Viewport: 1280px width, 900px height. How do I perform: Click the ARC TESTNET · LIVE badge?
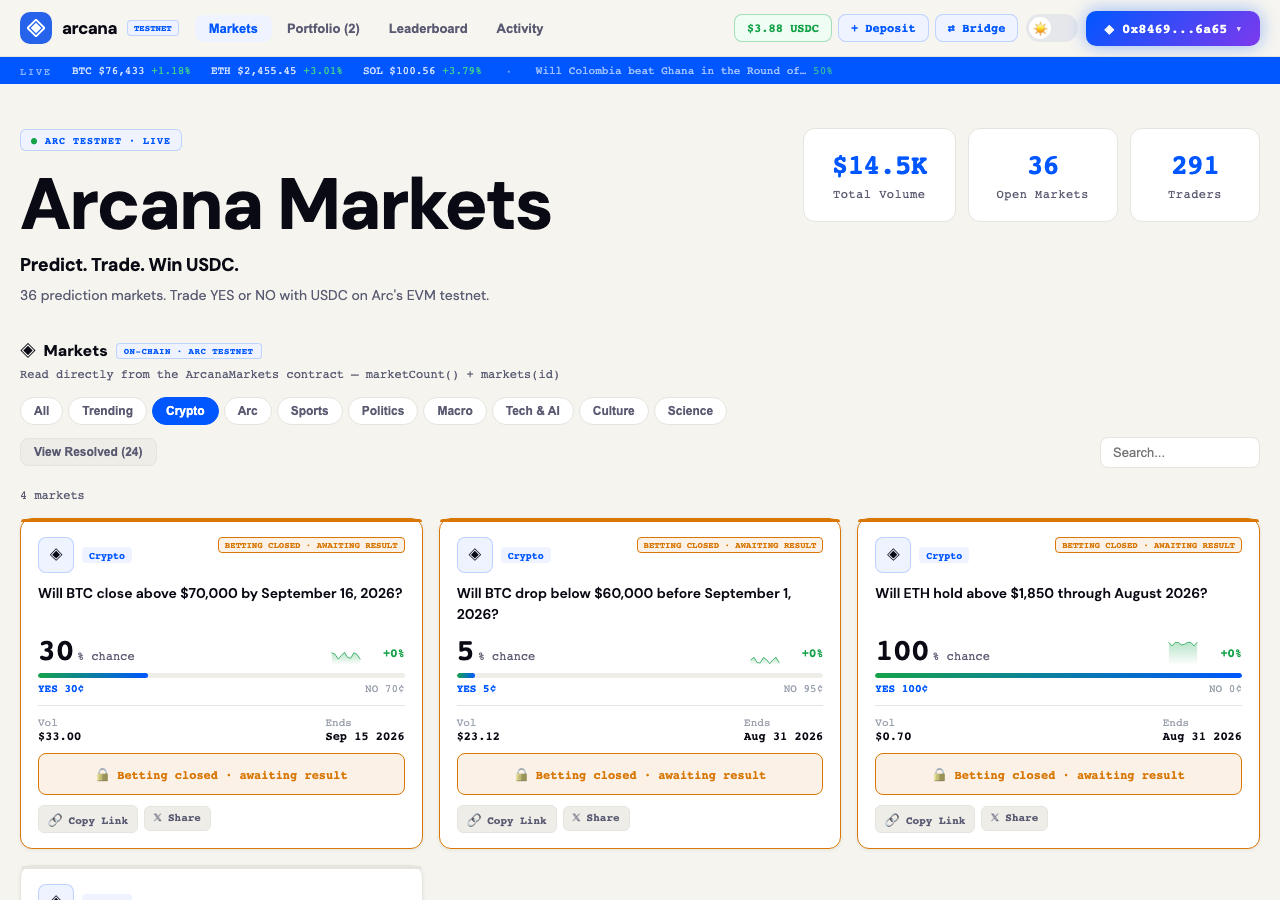(x=101, y=140)
